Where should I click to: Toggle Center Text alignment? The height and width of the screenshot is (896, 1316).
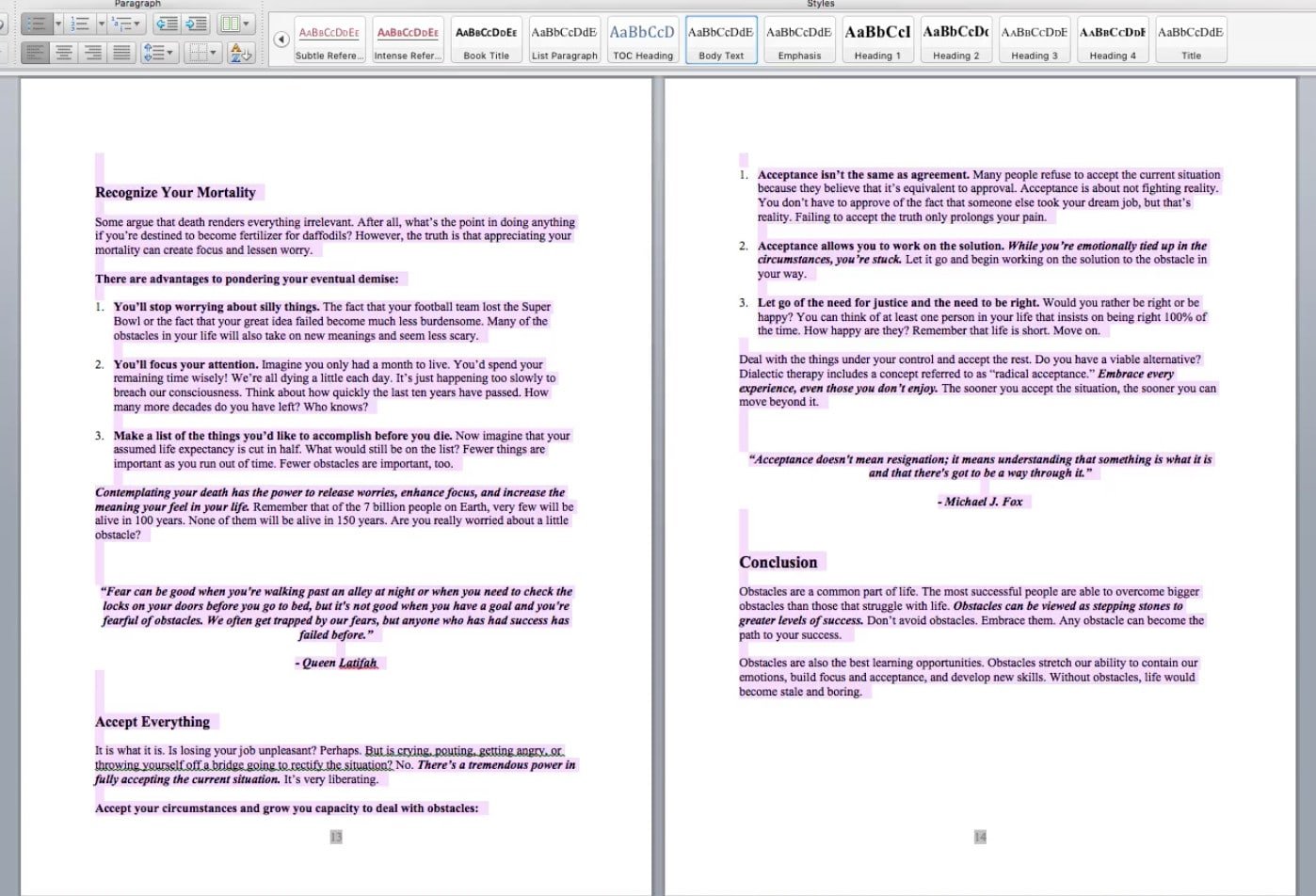click(64, 53)
